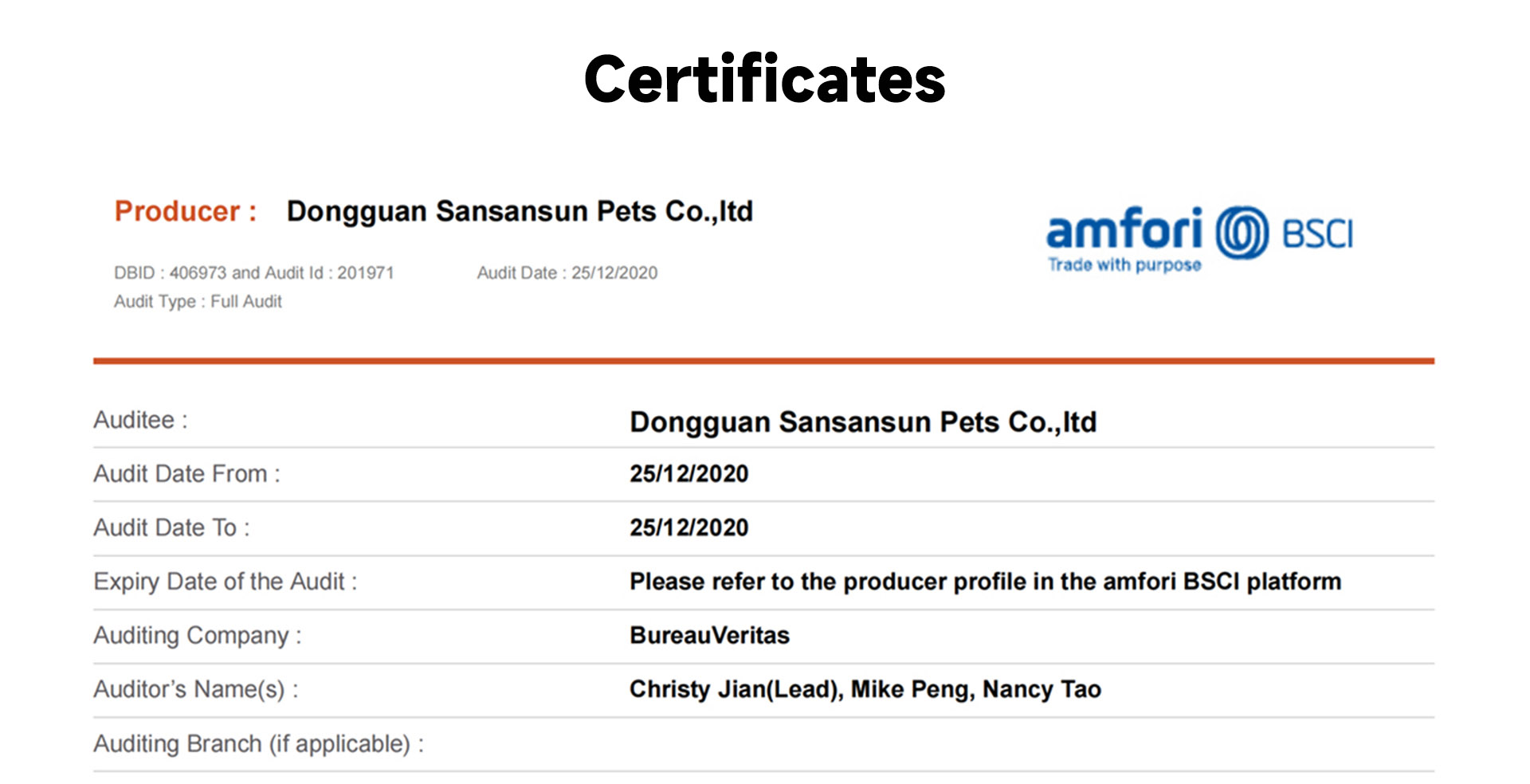Click the Audit Type Full Audit text
The image size is (1530, 784).
tap(198, 301)
